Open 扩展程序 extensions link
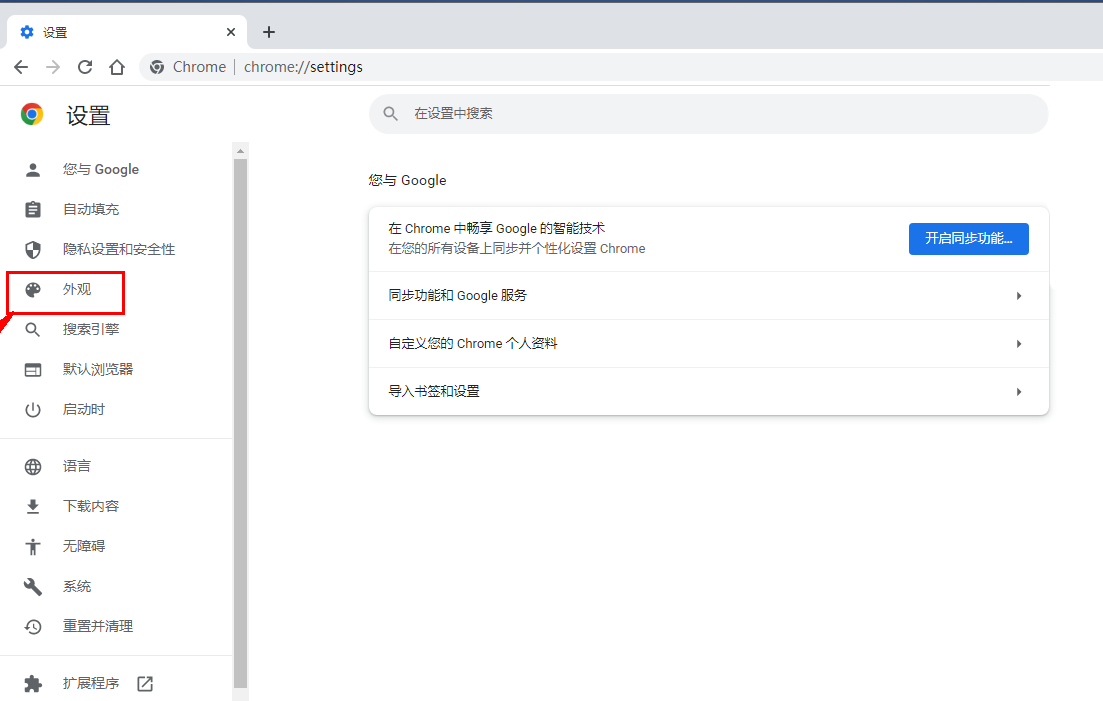The width and height of the screenshot is (1103, 701). [x=91, y=684]
